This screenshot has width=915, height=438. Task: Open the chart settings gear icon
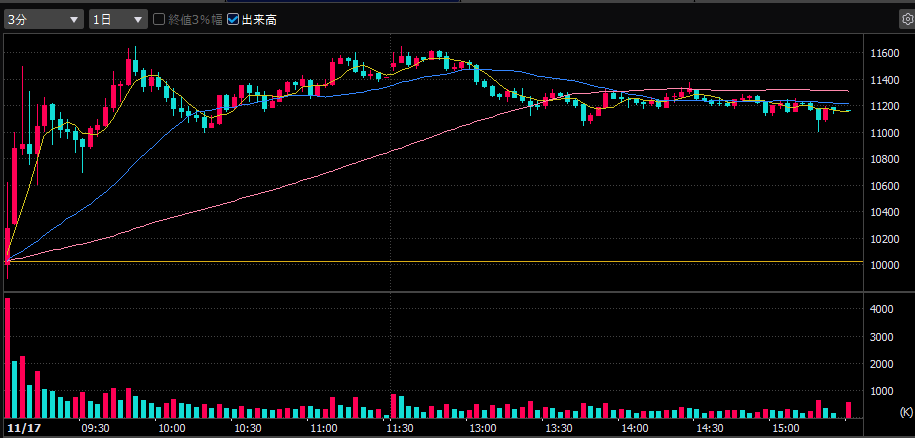[x=906, y=19]
